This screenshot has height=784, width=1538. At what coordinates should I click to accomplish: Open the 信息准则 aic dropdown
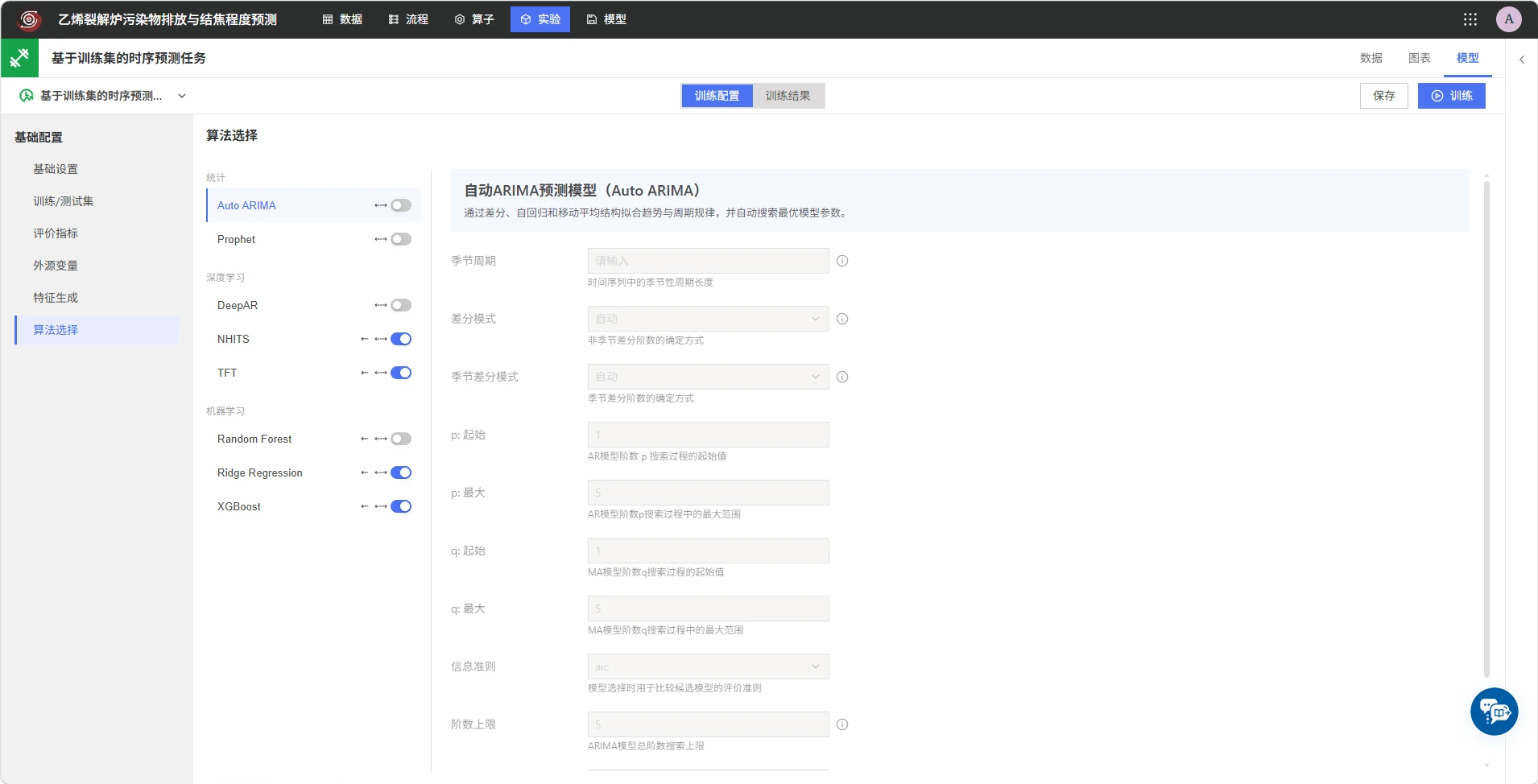pos(708,666)
